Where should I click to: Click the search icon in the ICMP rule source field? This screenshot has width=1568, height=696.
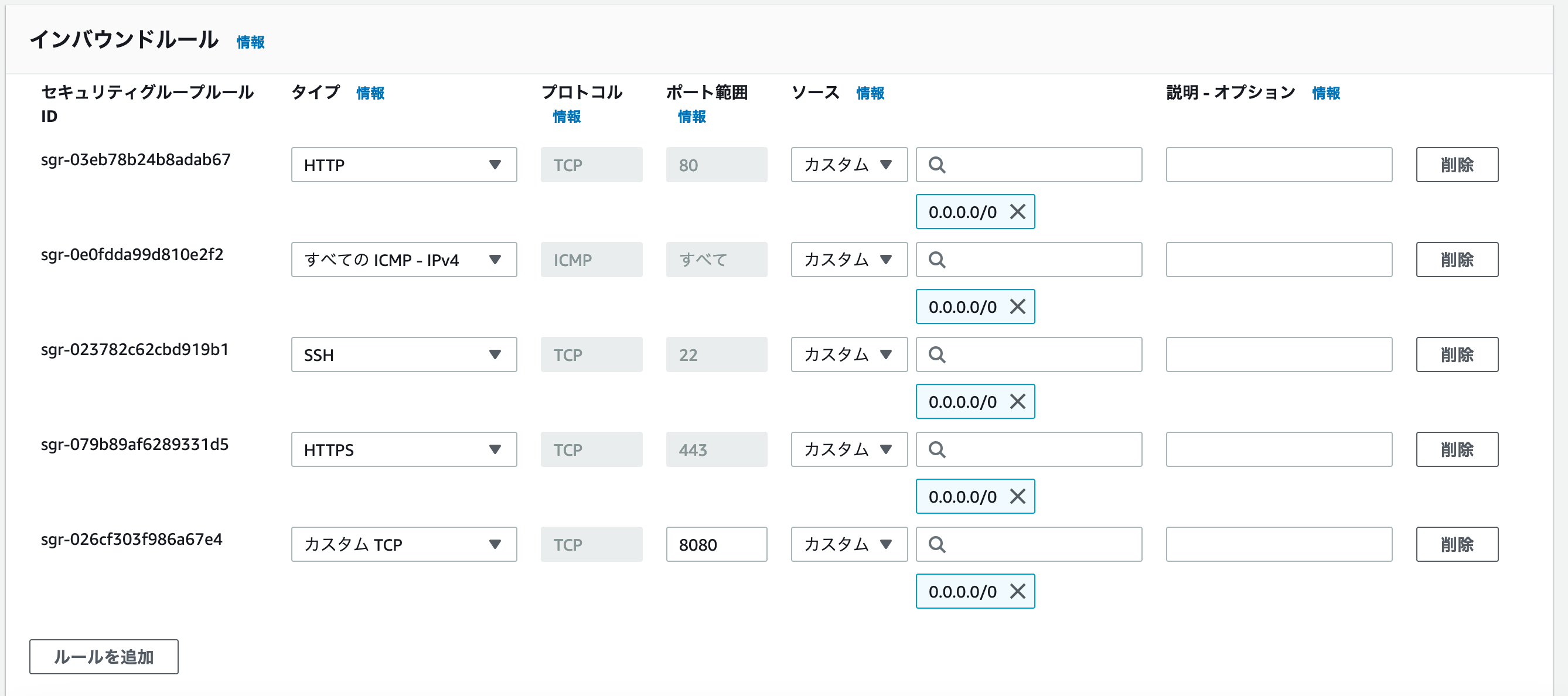tap(938, 259)
